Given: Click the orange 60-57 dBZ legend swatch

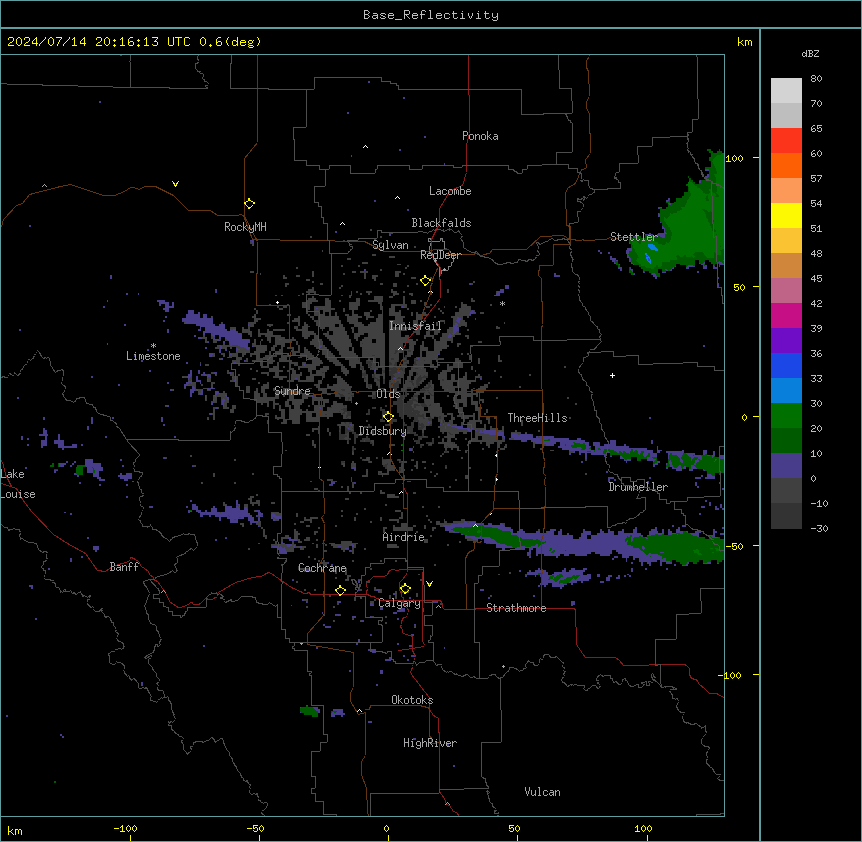Looking at the screenshot, I should coord(786,165).
